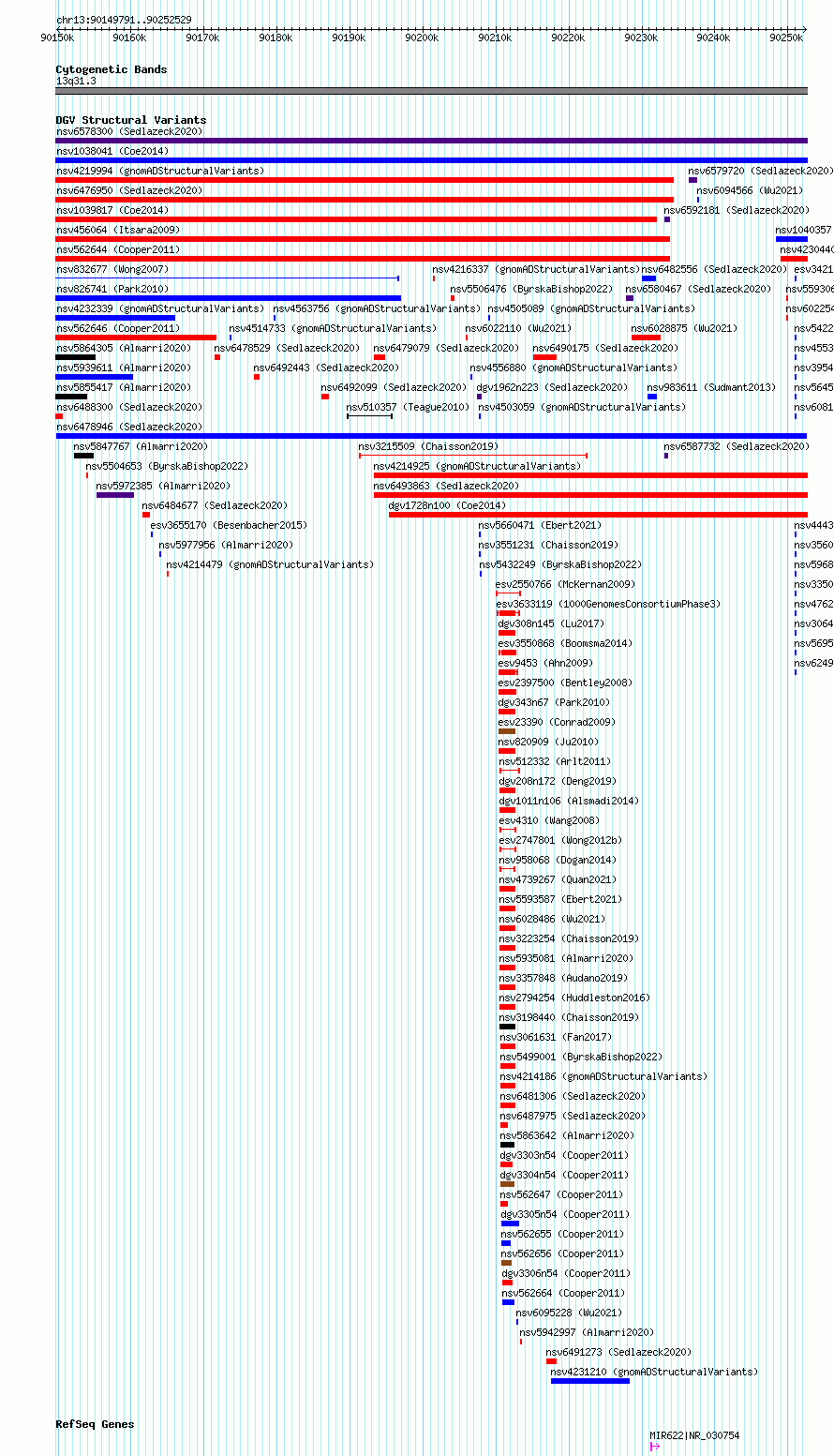Screen dimensions: 834x1456
Task: Click the Cytogenetic Bands track title
Action: 112,69
